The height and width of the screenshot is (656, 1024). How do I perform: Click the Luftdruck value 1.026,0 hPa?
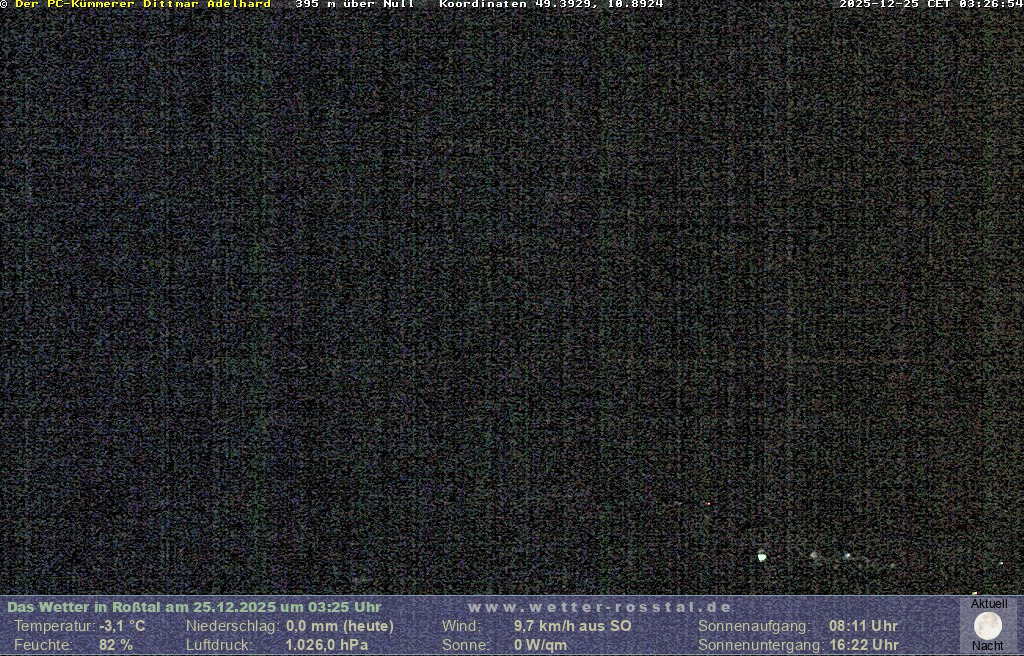click(327, 645)
